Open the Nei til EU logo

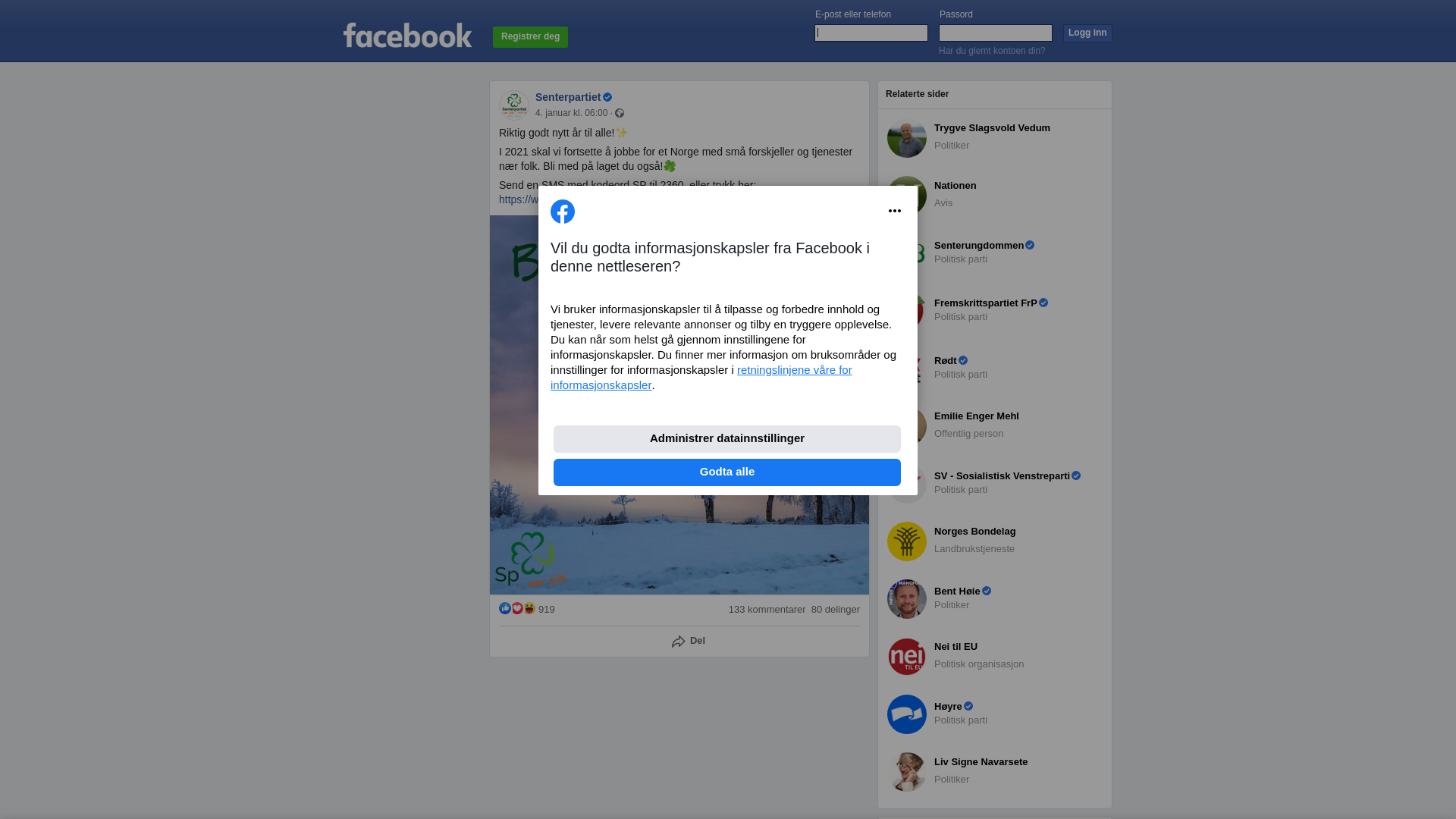907,657
